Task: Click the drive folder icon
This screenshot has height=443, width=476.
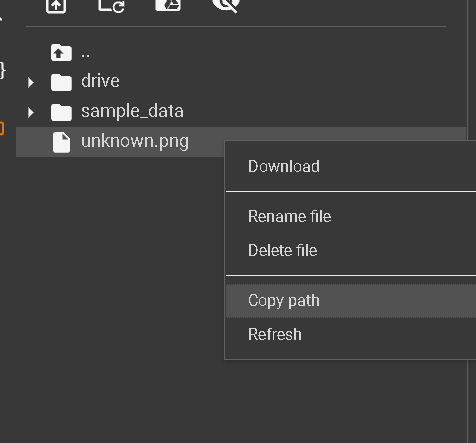Action: pyautogui.click(x=61, y=82)
